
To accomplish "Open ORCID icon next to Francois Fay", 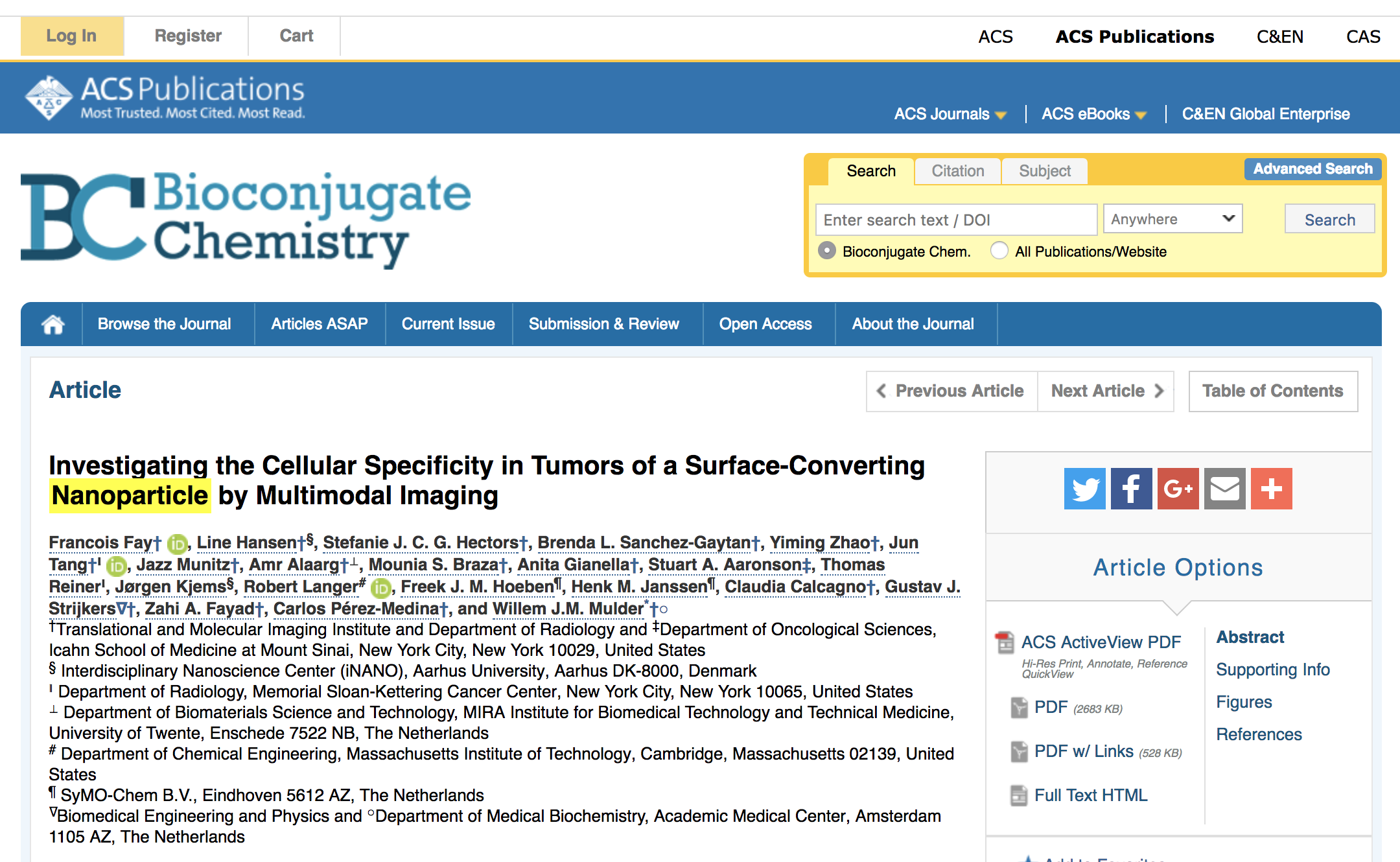I will (x=177, y=544).
